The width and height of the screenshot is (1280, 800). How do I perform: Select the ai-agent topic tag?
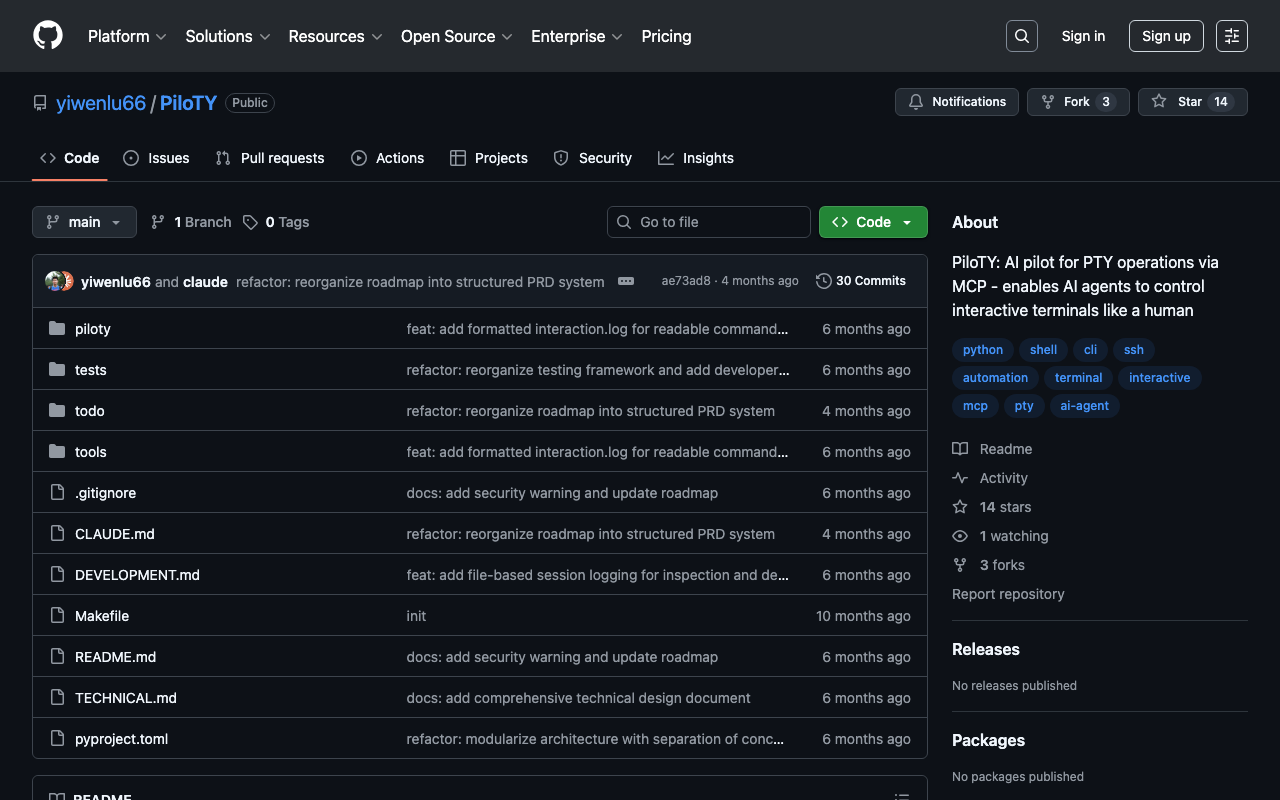[x=1084, y=406]
